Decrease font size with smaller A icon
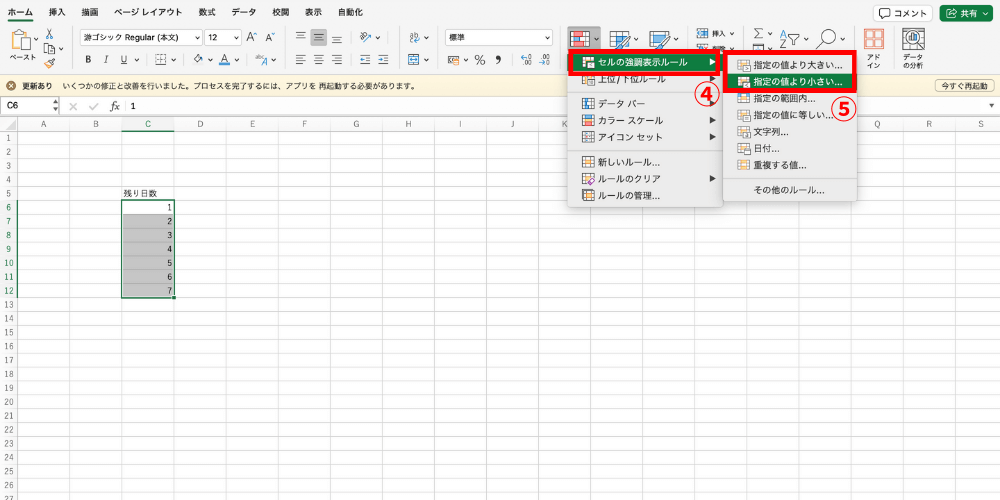Image resolution: width=1000 pixels, height=500 pixels. pos(270,38)
